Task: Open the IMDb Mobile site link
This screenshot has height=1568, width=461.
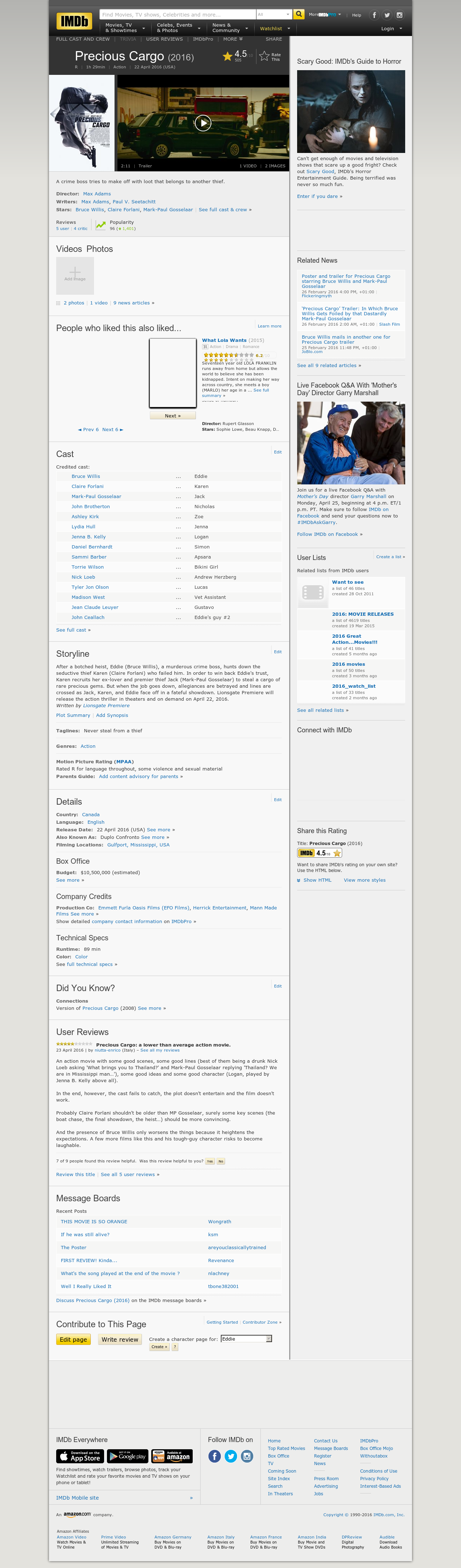Action: coord(77,1498)
